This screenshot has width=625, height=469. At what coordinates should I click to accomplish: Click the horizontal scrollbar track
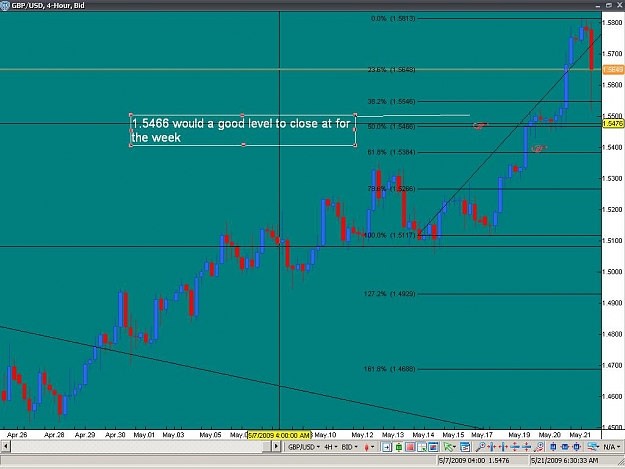pos(136,447)
